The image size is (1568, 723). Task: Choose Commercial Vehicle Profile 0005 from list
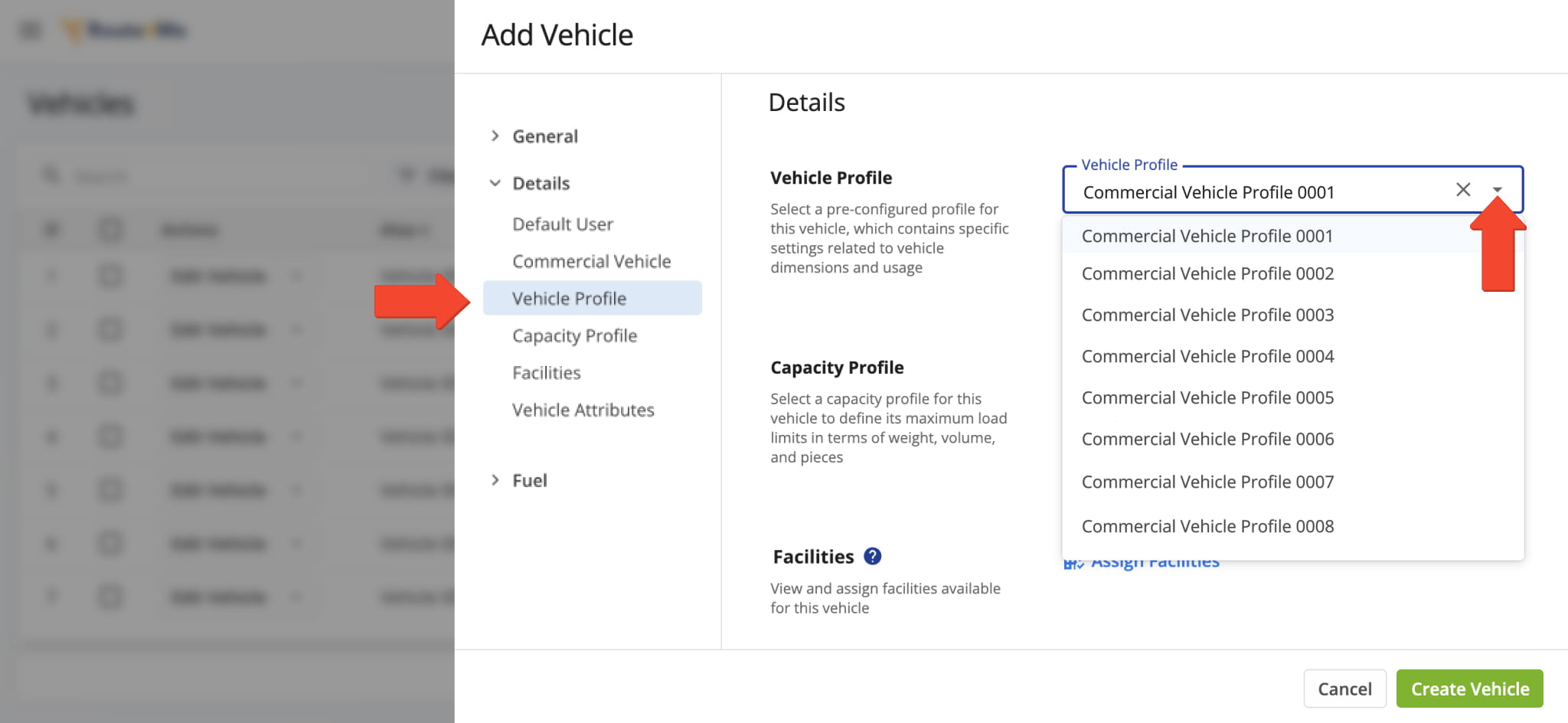[1207, 398]
